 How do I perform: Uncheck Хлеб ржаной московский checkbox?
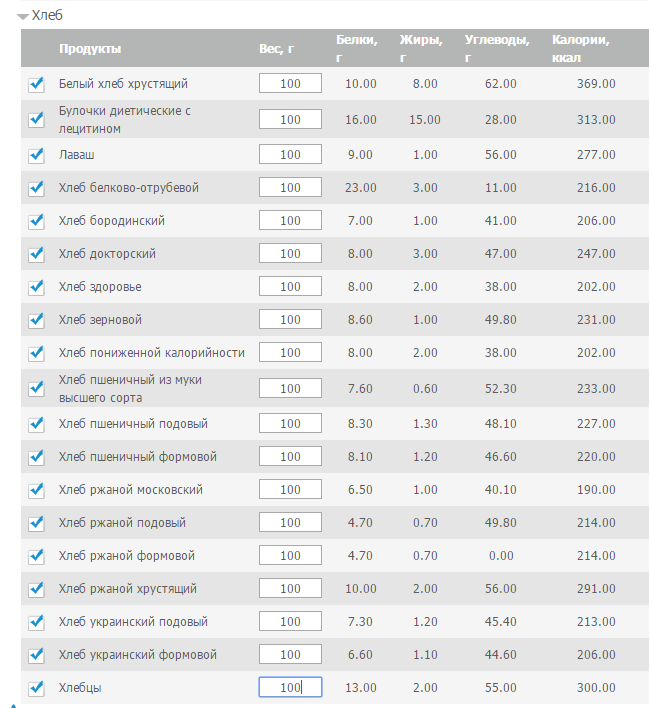37,490
